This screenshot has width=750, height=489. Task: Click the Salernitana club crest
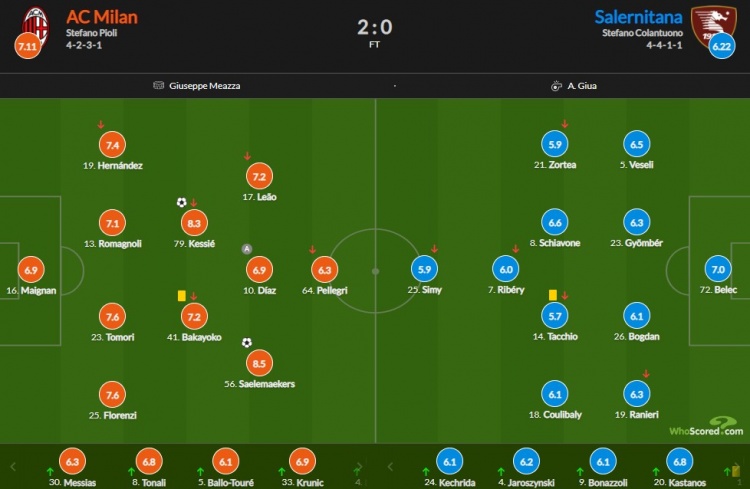coord(714,25)
